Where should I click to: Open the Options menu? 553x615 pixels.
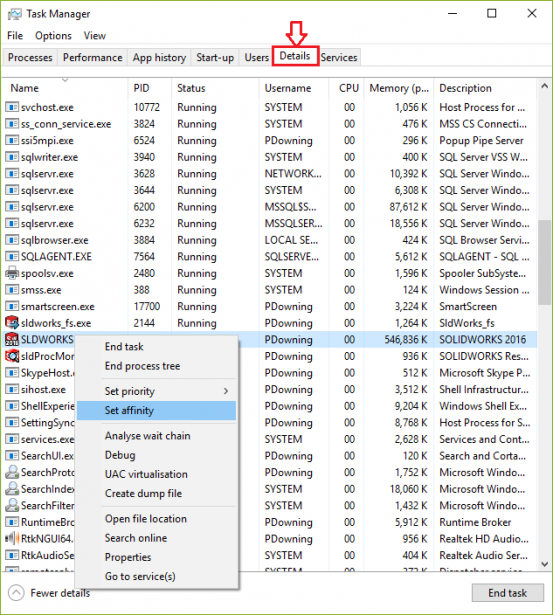(53, 36)
